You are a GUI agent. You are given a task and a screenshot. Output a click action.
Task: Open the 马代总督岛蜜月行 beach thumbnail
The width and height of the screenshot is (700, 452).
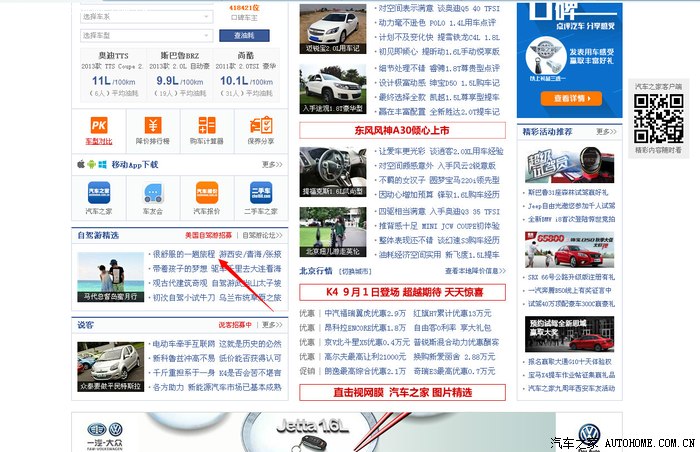(x=110, y=277)
